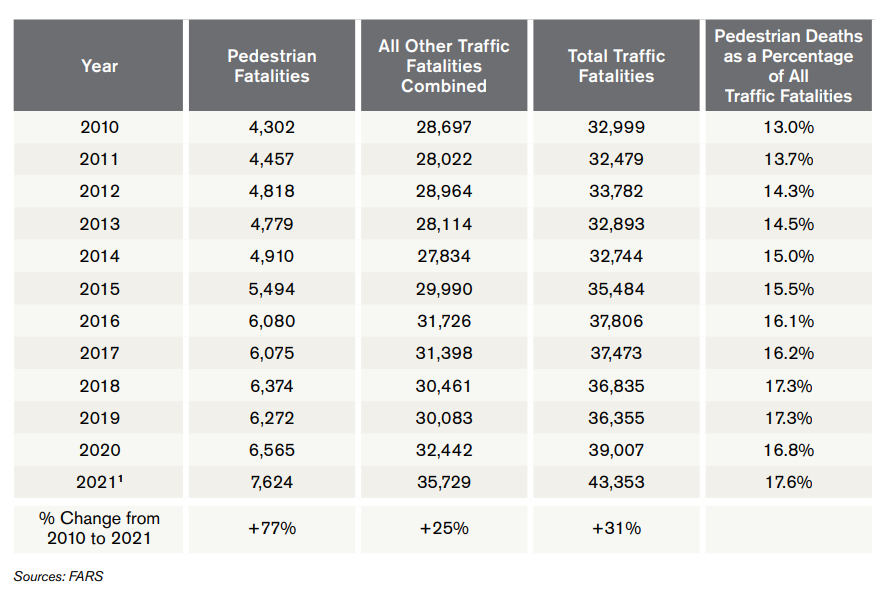886x591 pixels.
Task: Click the +31% change cell
Action: (616, 528)
